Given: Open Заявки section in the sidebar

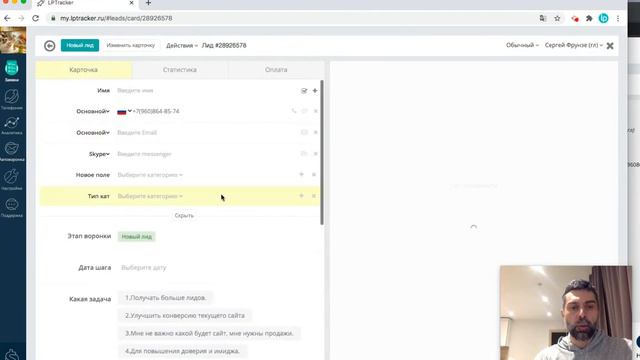Looking at the screenshot, I should pos(12,71).
